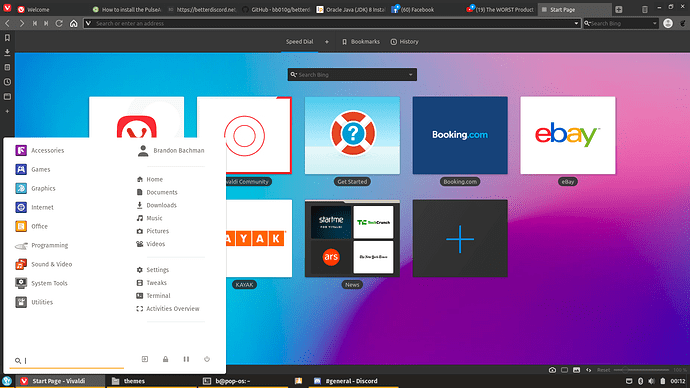The height and width of the screenshot is (388, 690).
Task: Open the Accessories menu category
Action: coord(40,150)
